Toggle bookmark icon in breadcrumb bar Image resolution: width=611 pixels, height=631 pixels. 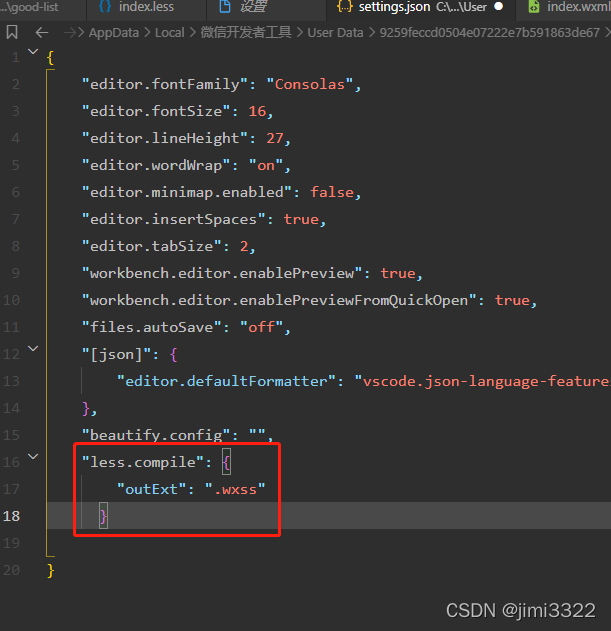point(12,32)
